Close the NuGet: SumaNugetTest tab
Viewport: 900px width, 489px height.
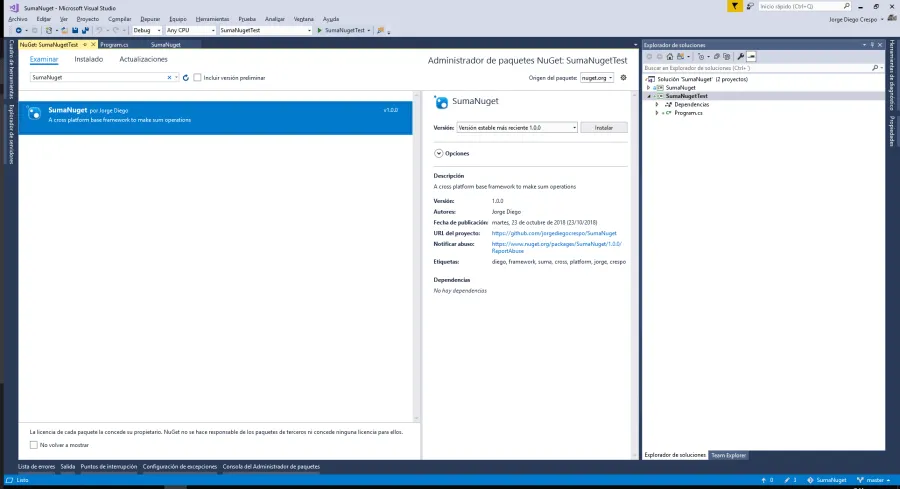pyautogui.click(x=93, y=44)
